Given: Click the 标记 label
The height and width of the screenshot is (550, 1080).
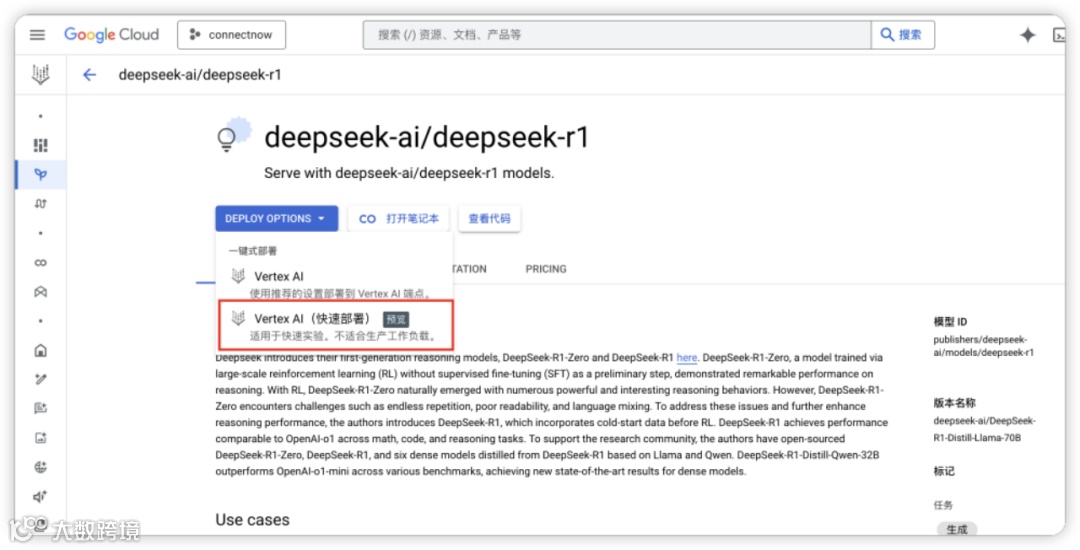Looking at the screenshot, I should point(944,472).
